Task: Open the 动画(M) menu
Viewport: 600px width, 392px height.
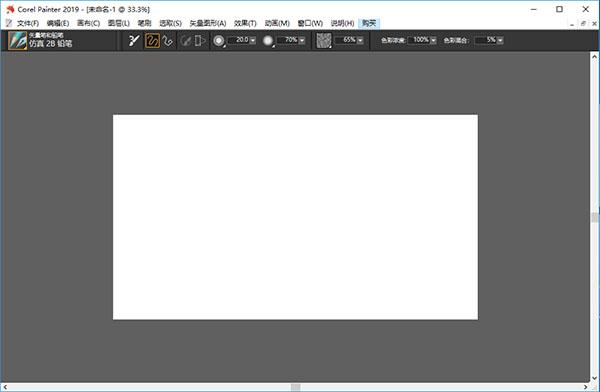Action: point(277,23)
